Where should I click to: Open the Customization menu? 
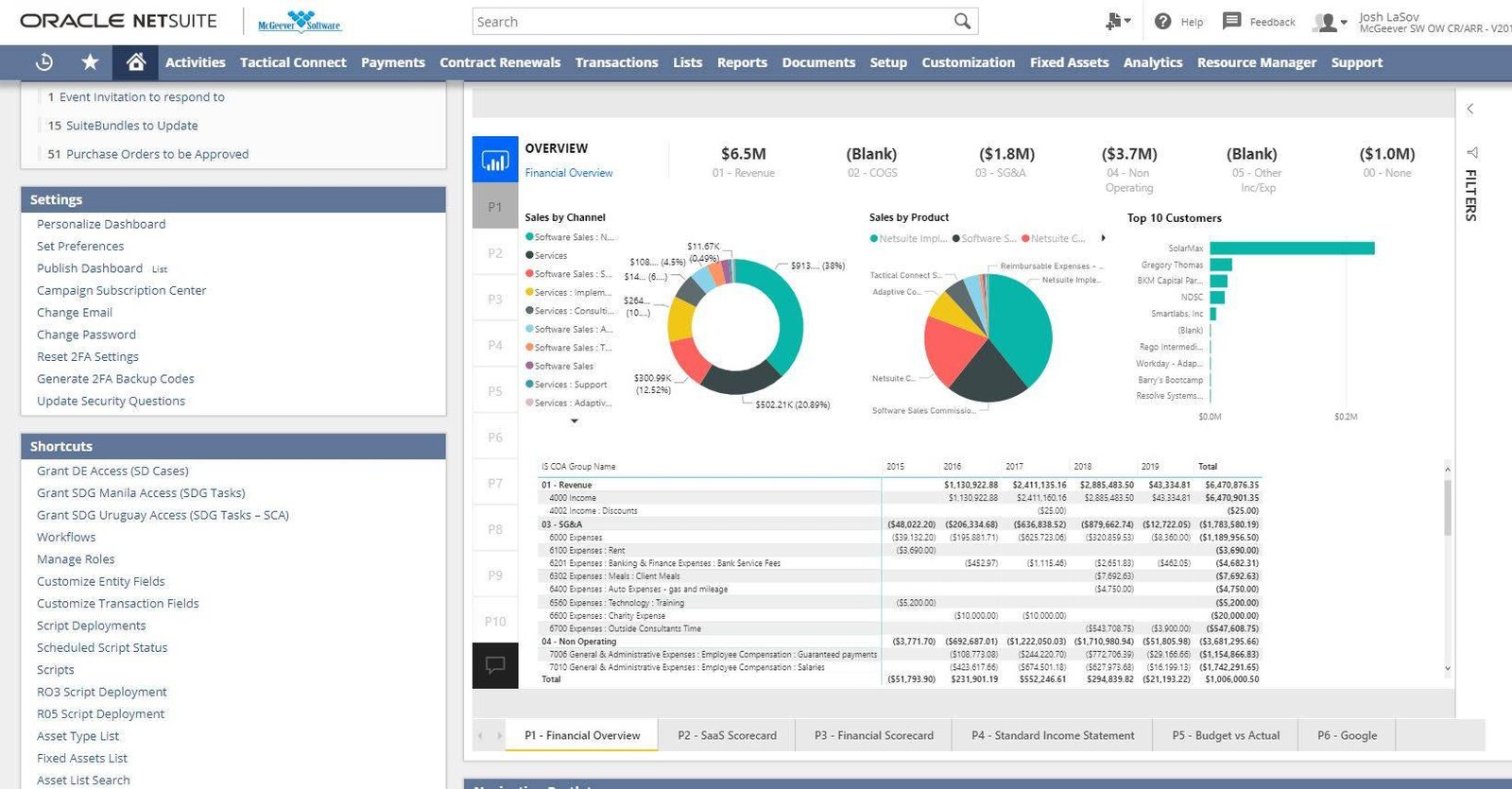point(968,62)
